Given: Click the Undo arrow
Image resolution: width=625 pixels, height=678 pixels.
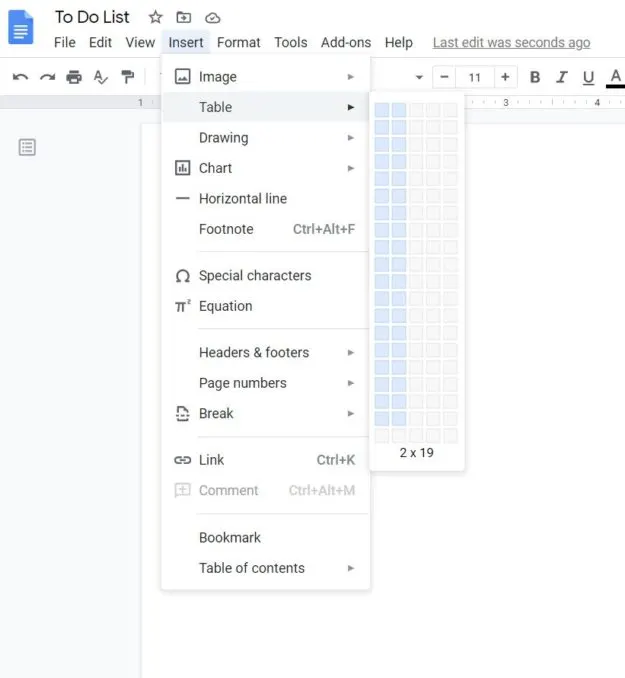Looking at the screenshot, I should point(20,77).
